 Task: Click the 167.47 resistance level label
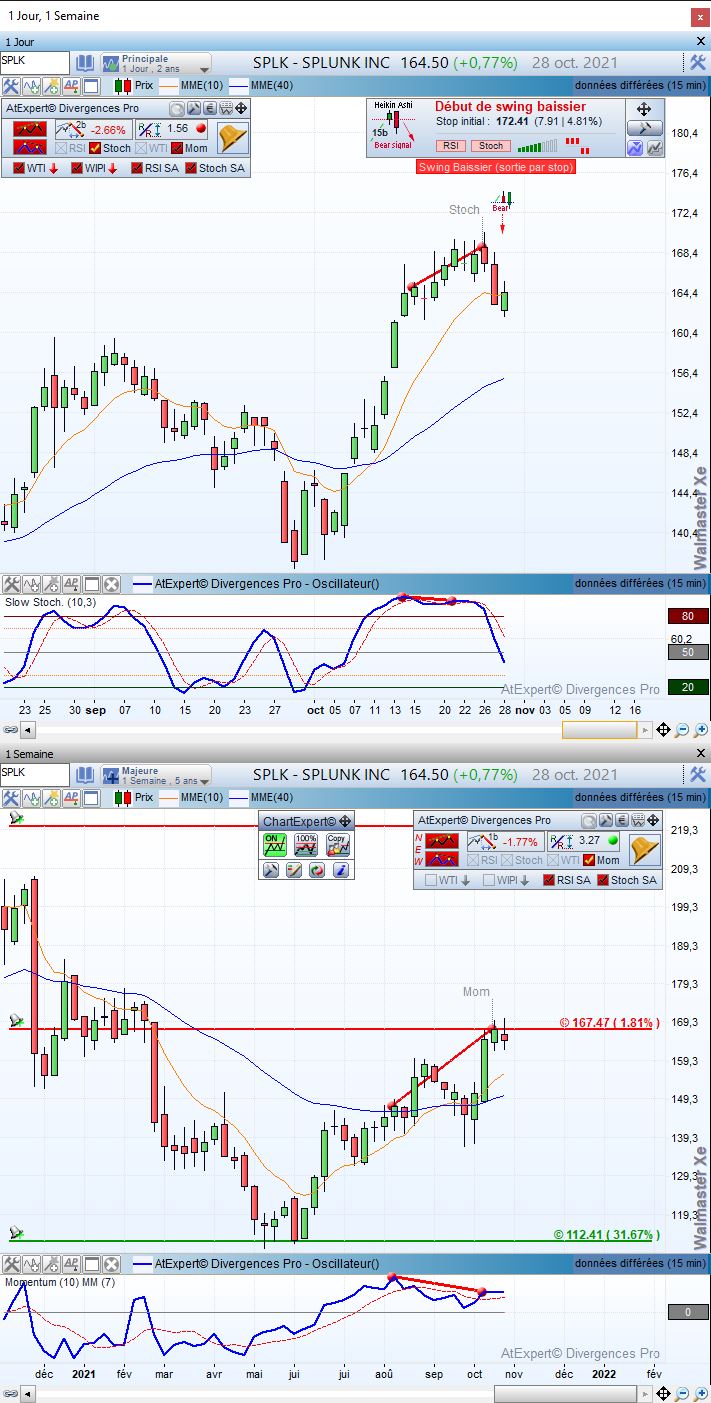609,1023
